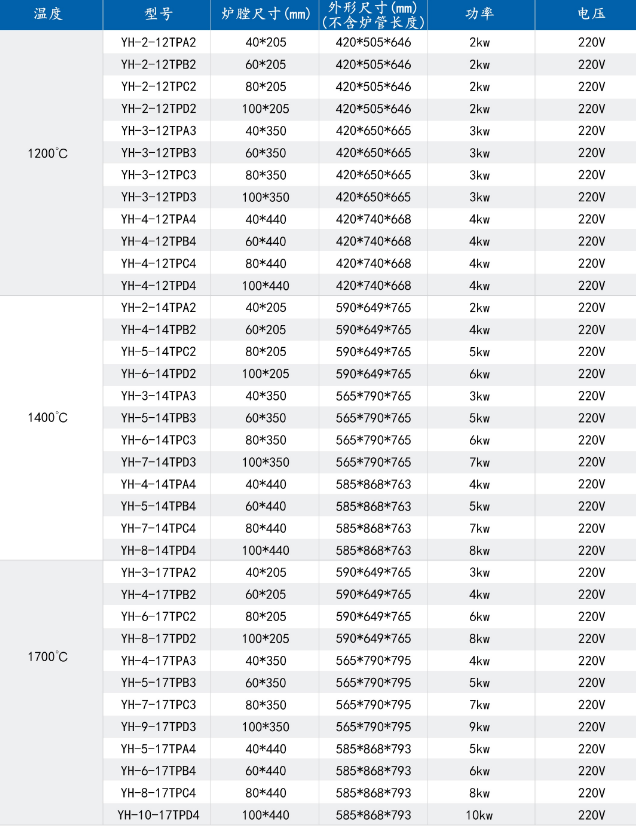Select the 炉膛尺寸(mm) column header
The height and width of the screenshot is (826, 636).
point(264,15)
